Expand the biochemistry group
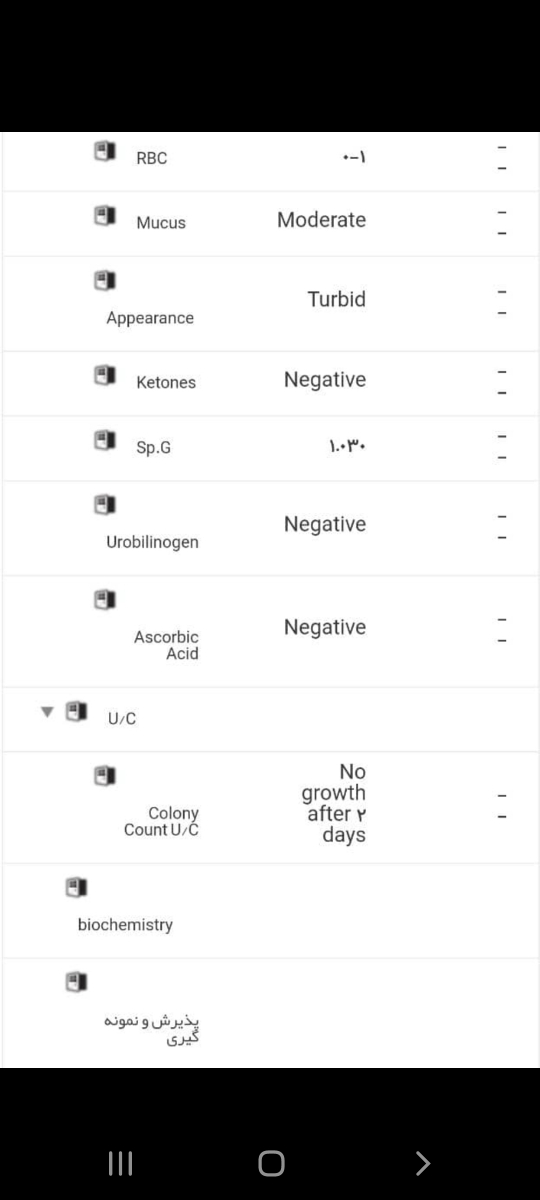 coord(125,925)
